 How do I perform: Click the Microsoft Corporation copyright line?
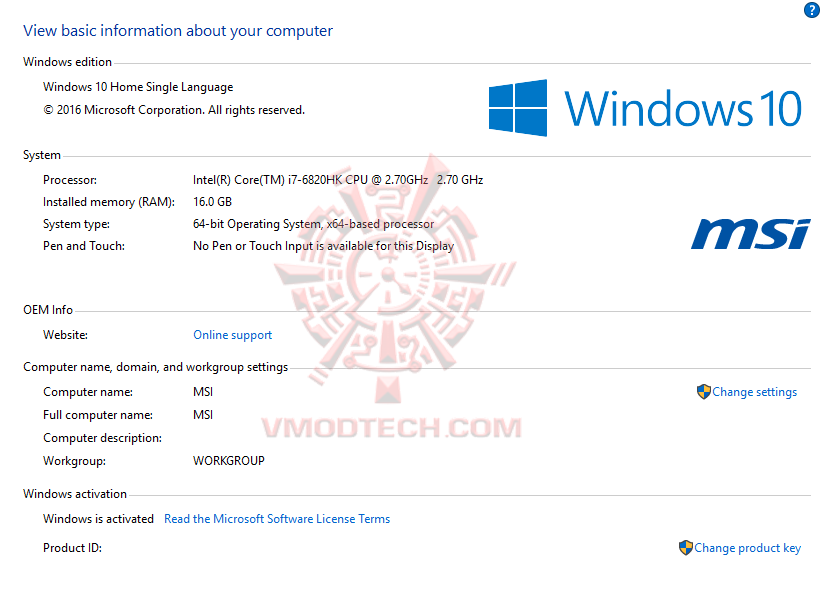tap(174, 110)
